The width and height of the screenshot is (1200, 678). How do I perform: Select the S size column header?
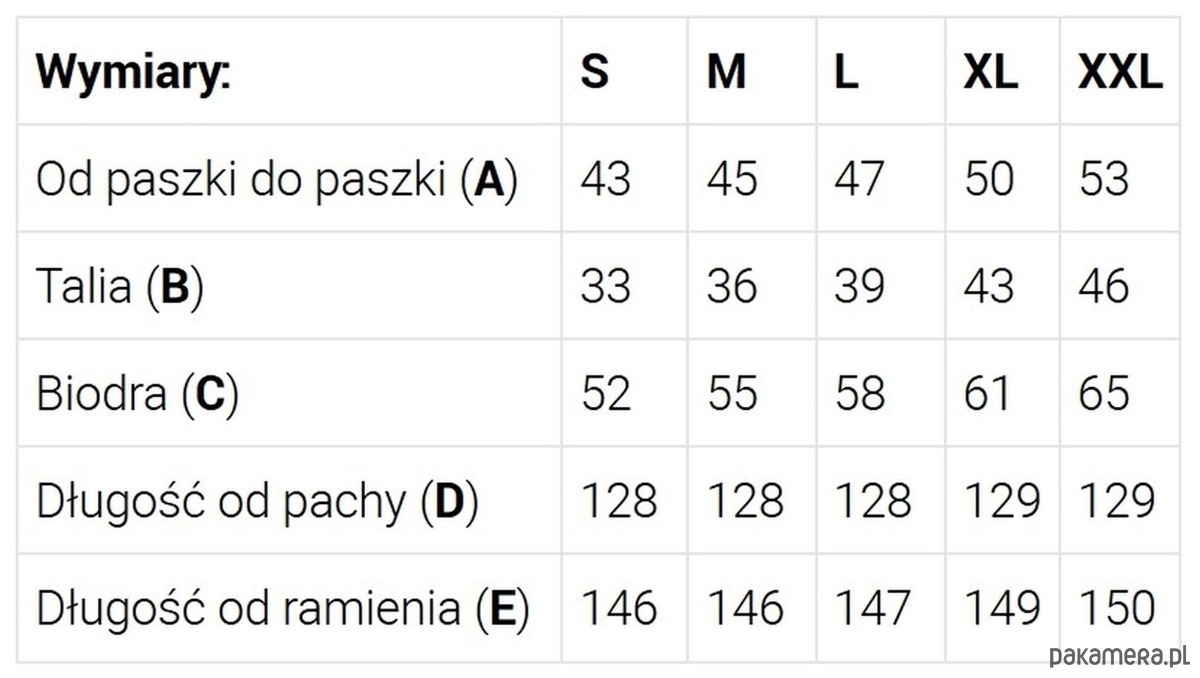(594, 72)
